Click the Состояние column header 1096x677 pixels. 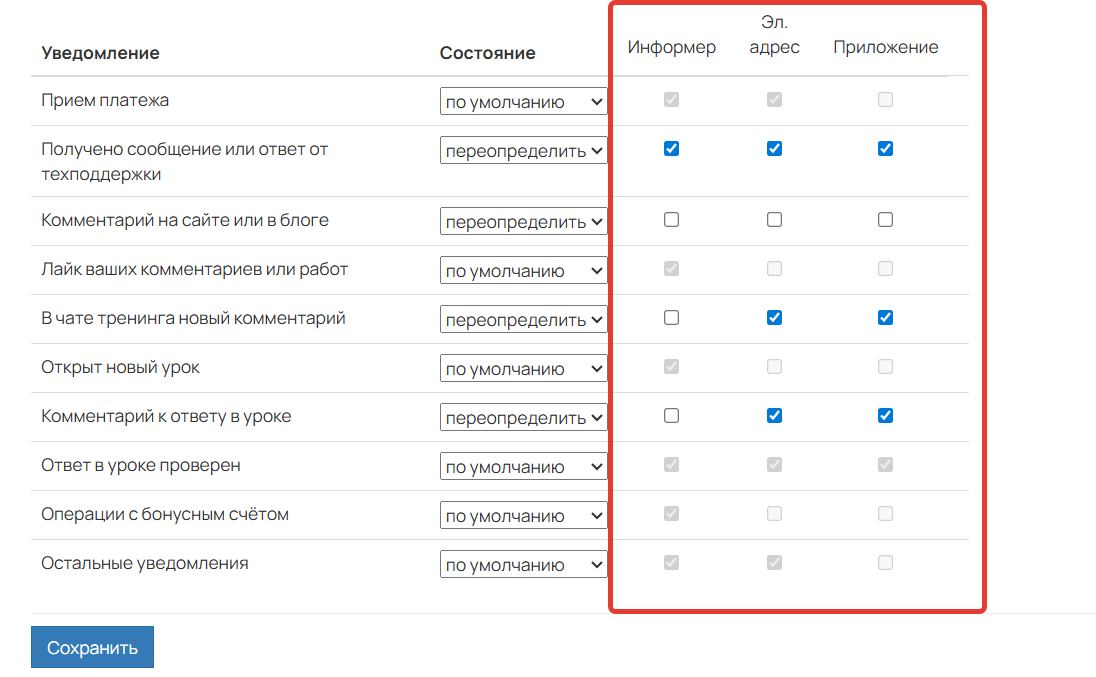pyautogui.click(x=487, y=53)
